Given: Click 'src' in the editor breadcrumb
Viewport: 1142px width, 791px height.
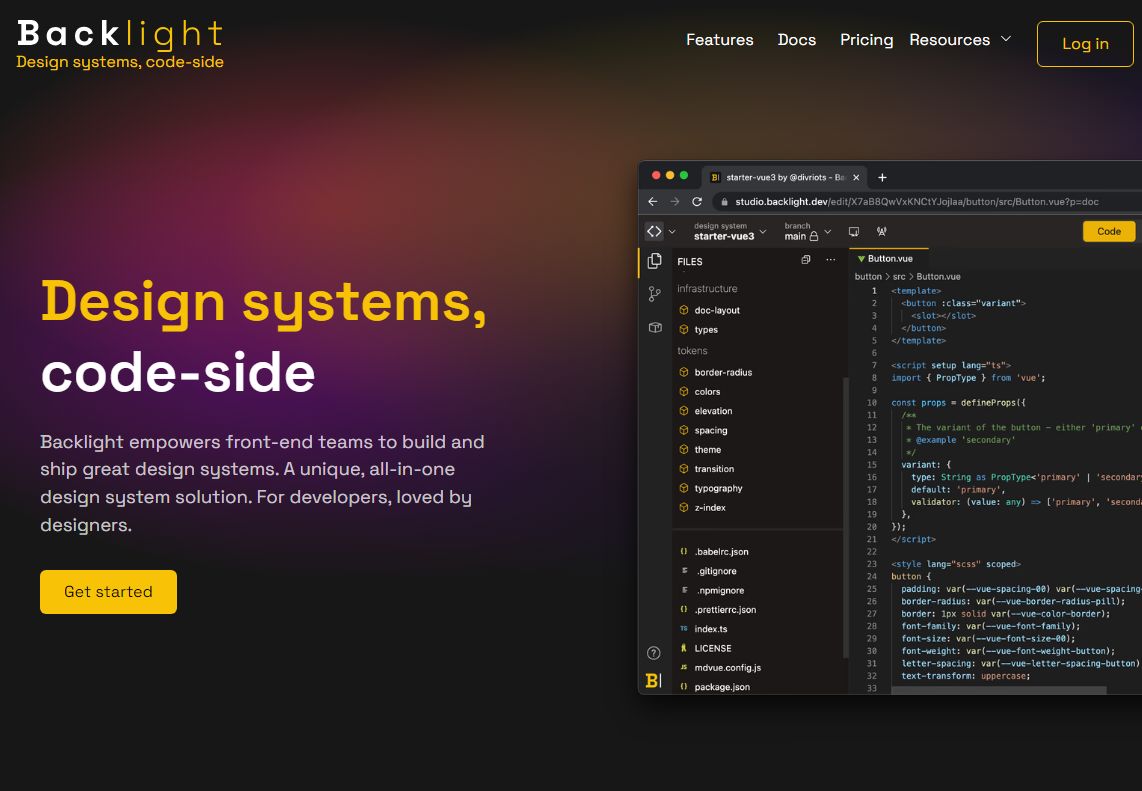Looking at the screenshot, I should (x=899, y=277).
